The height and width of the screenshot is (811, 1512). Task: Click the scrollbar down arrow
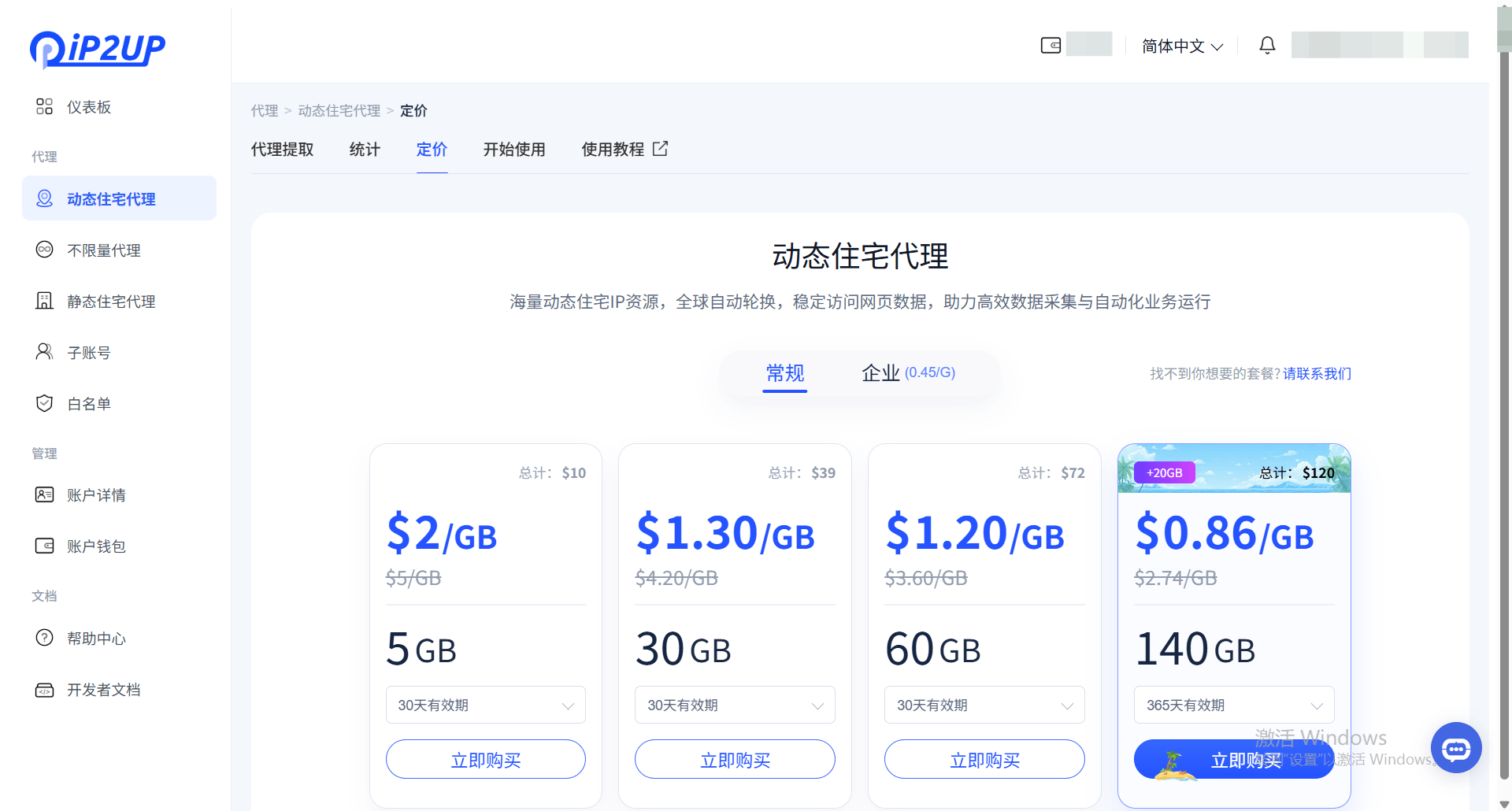click(x=1504, y=803)
